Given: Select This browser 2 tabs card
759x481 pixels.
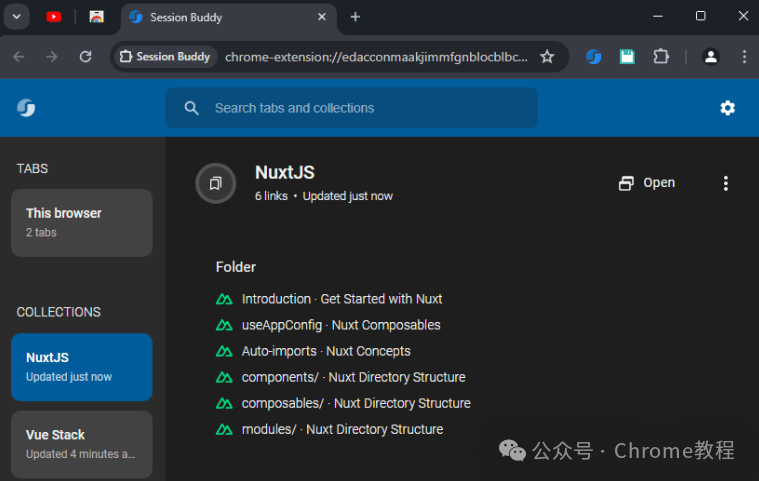Looking at the screenshot, I should [82, 223].
